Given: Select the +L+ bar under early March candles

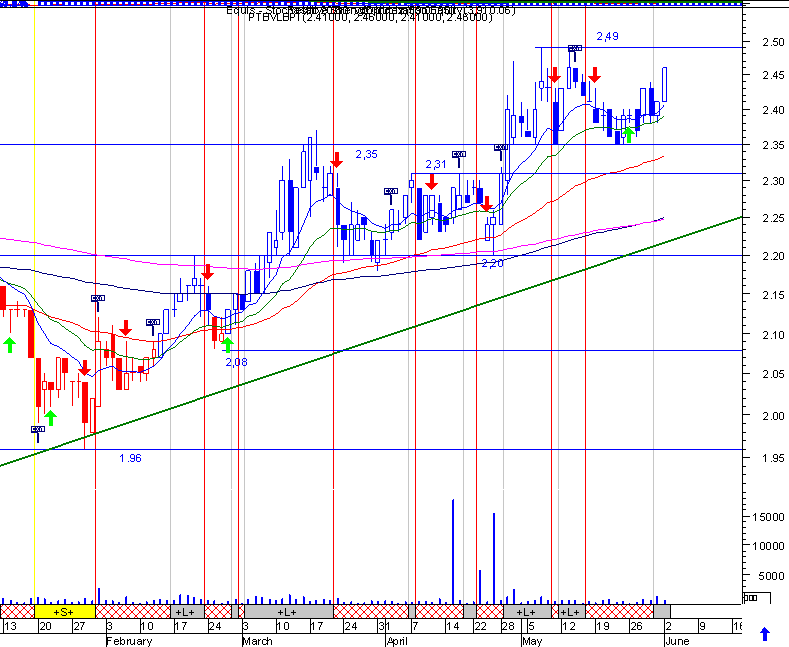Looking at the screenshot, I should [x=288, y=612].
